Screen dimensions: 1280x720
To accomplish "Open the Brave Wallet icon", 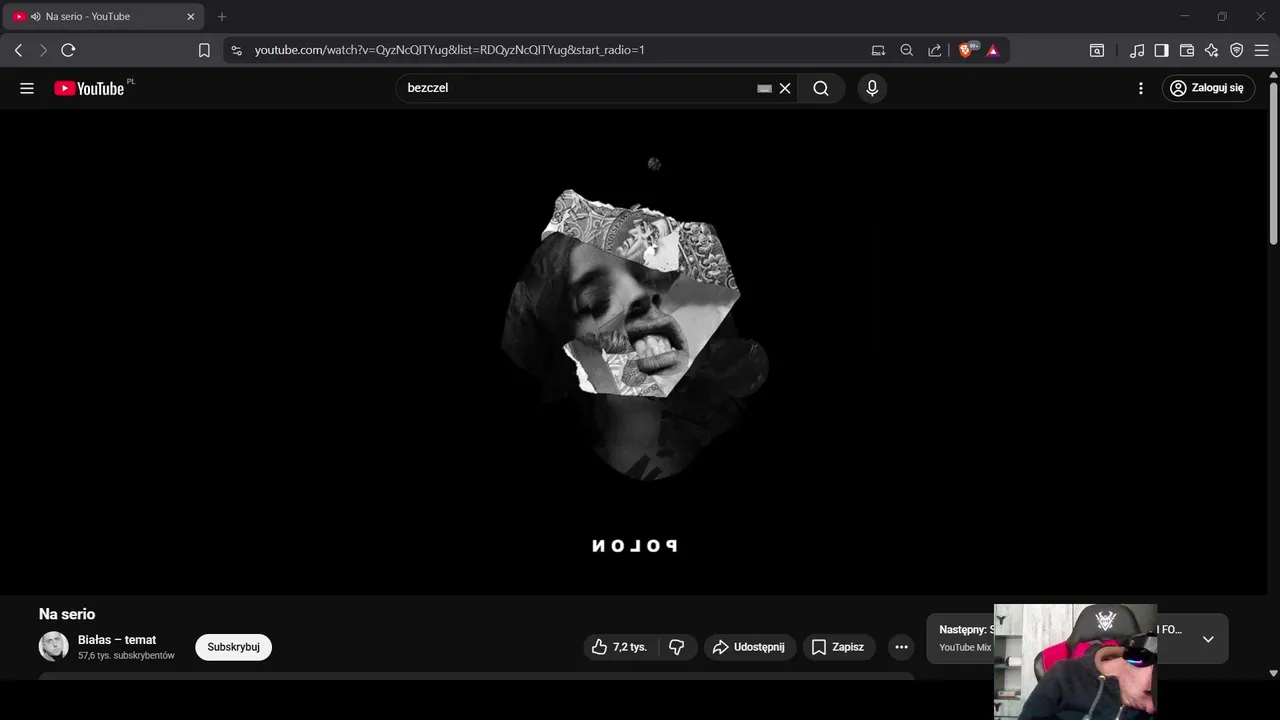I will point(1187,50).
